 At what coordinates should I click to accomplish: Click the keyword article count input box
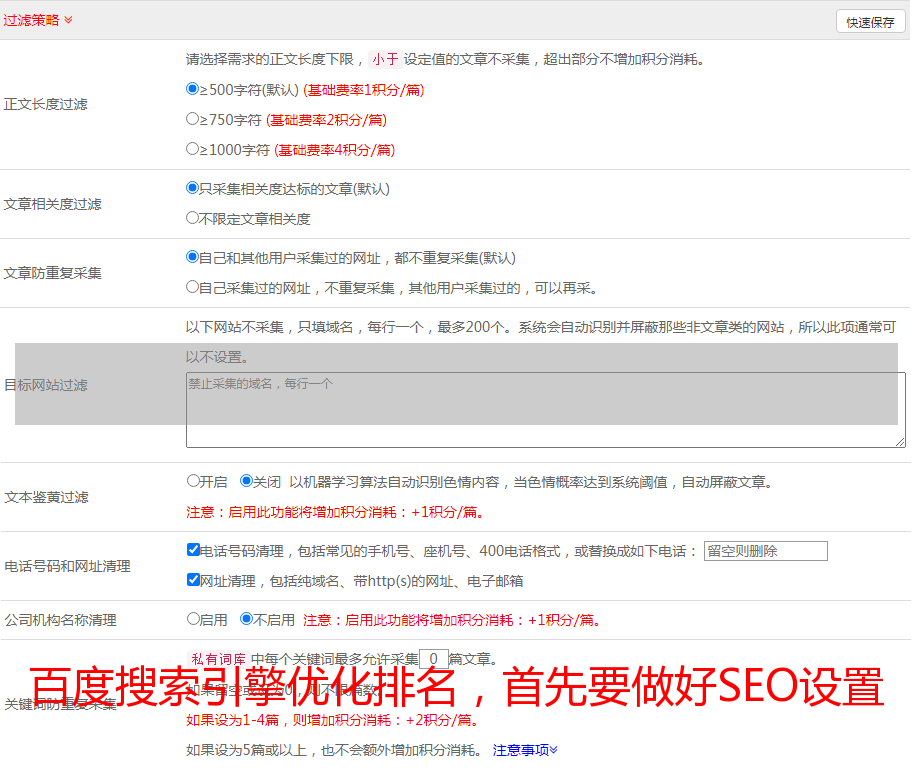tap(433, 659)
